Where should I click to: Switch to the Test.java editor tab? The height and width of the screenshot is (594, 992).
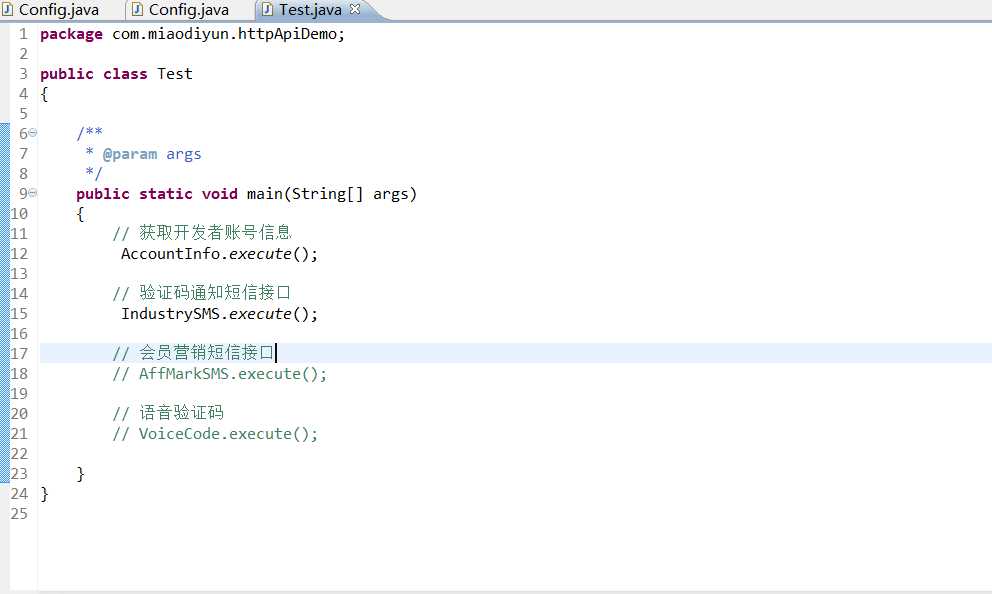point(310,10)
